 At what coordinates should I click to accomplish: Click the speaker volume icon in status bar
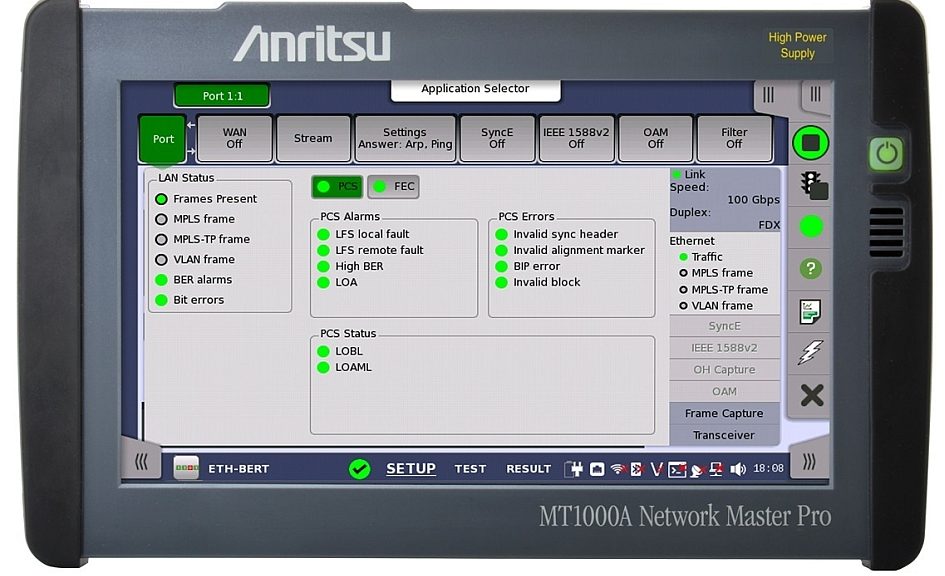pos(737,468)
